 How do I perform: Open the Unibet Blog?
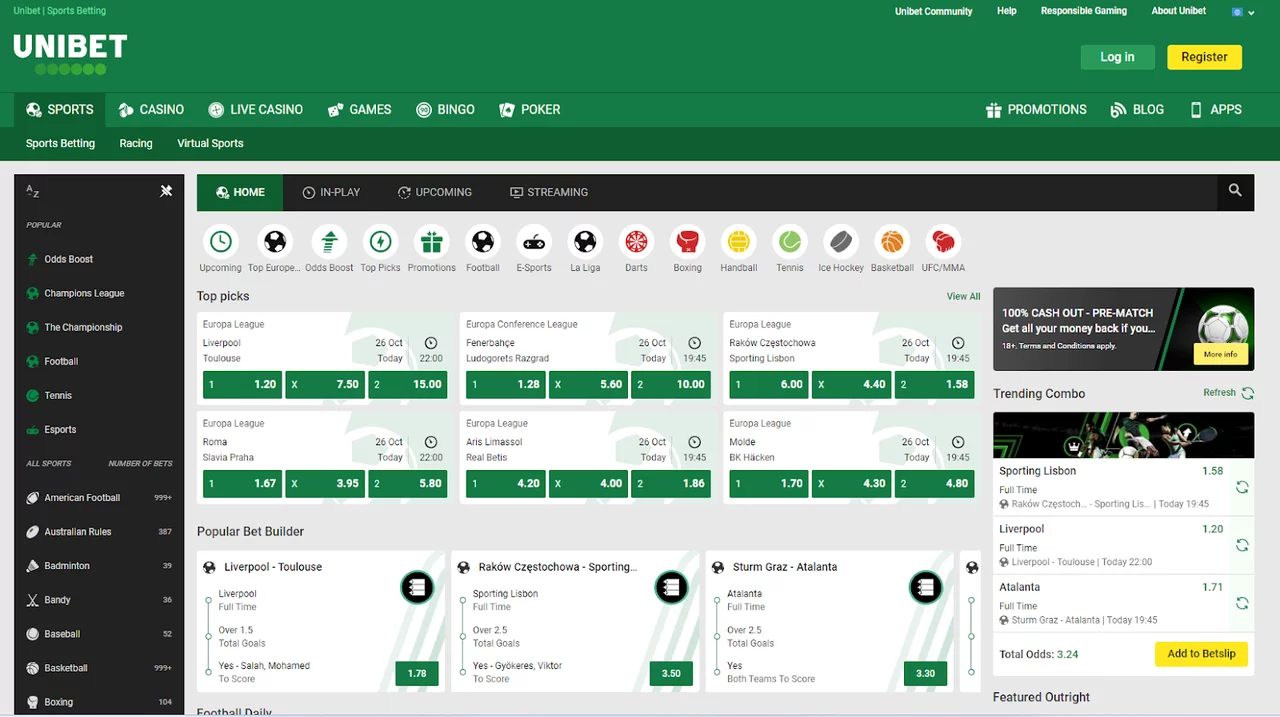pyautogui.click(x=1137, y=110)
